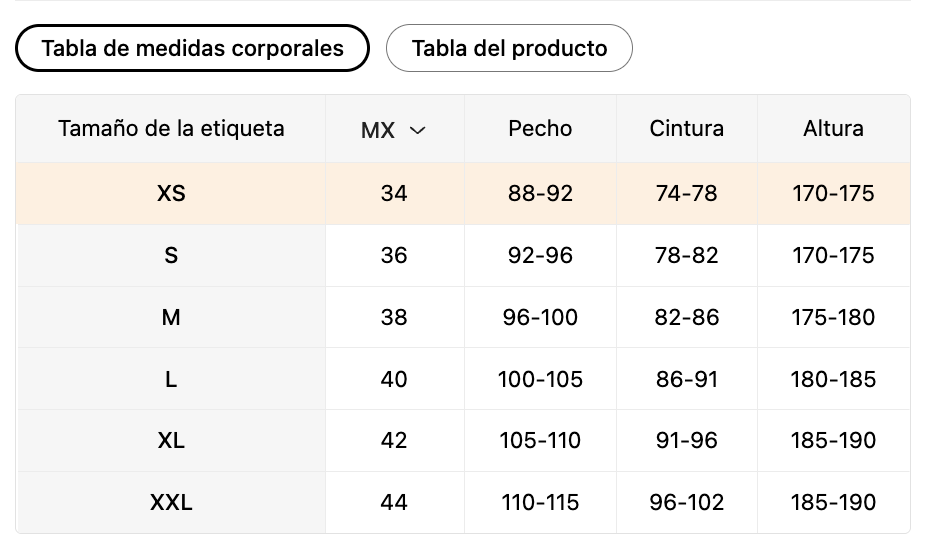Image resolution: width=926 pixels, height=546 pixels.
Task: Click the chest measurement 110-115 cell
Action: click(540, 502)
